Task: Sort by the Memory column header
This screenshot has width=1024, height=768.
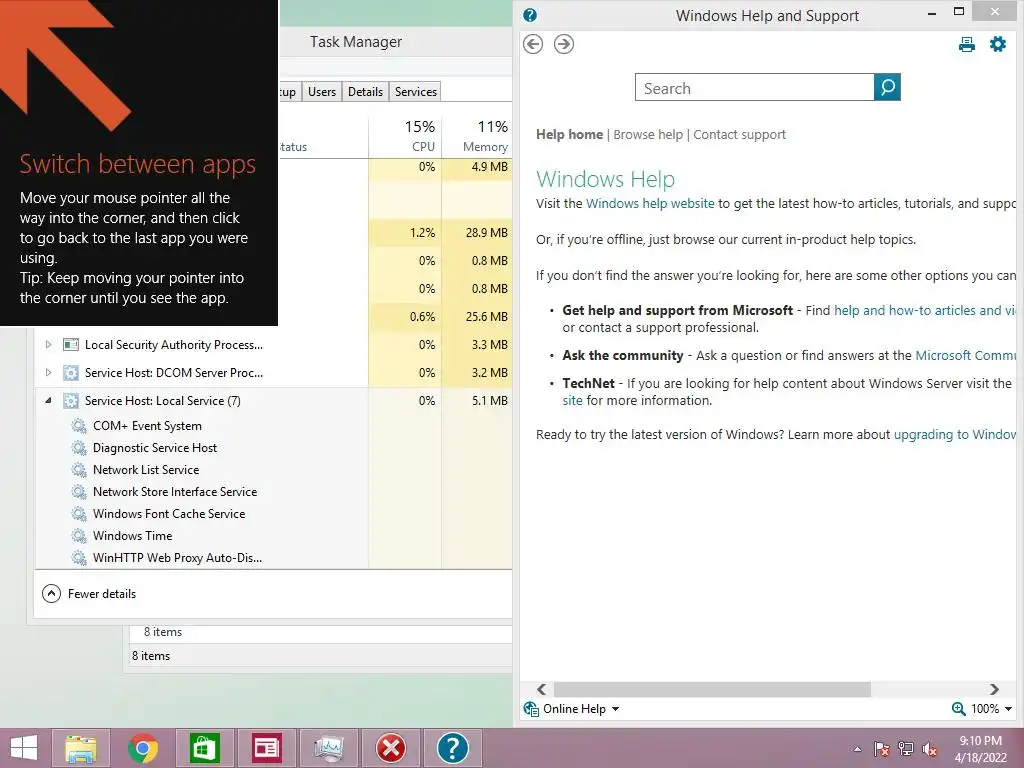Action: (x=477, y=136)
